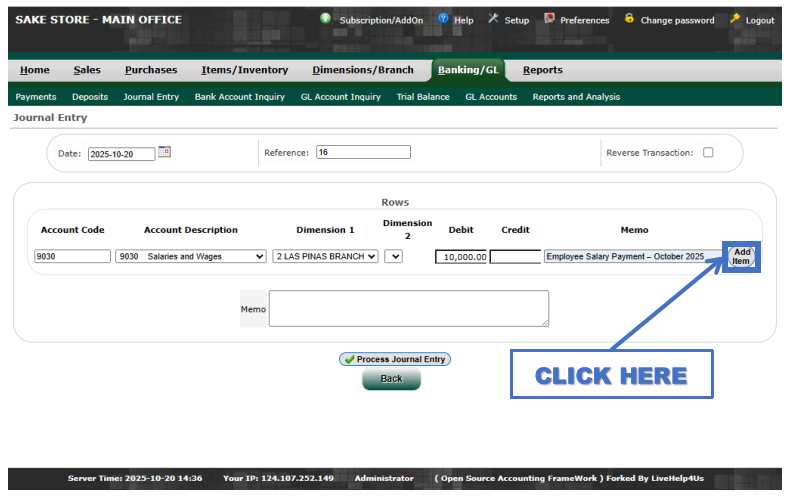Click the Change password lock icon
The height and width of the screenshot is (497, 792).
click(629, 19)
